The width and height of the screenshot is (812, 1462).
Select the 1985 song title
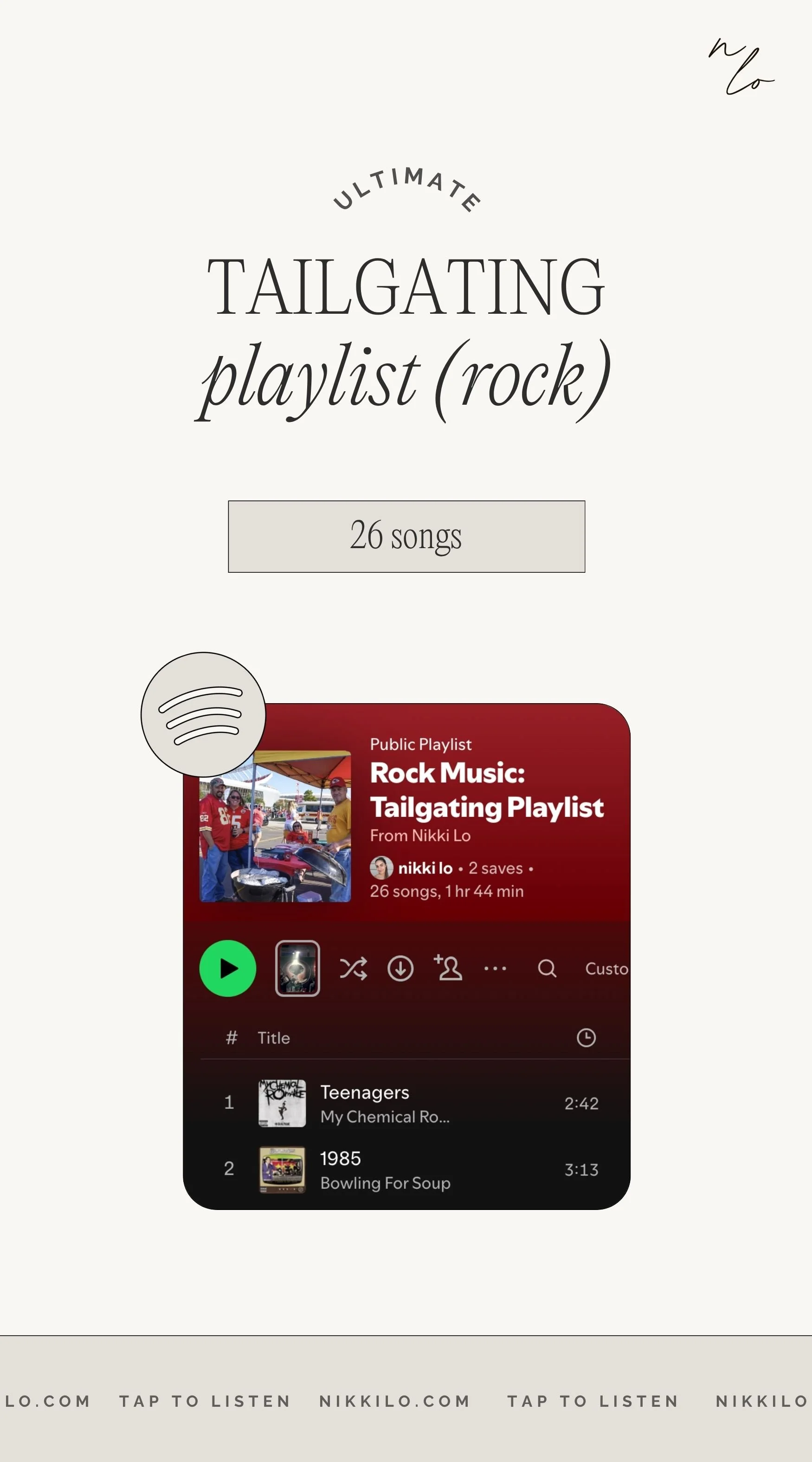[x=341, y=1158]
